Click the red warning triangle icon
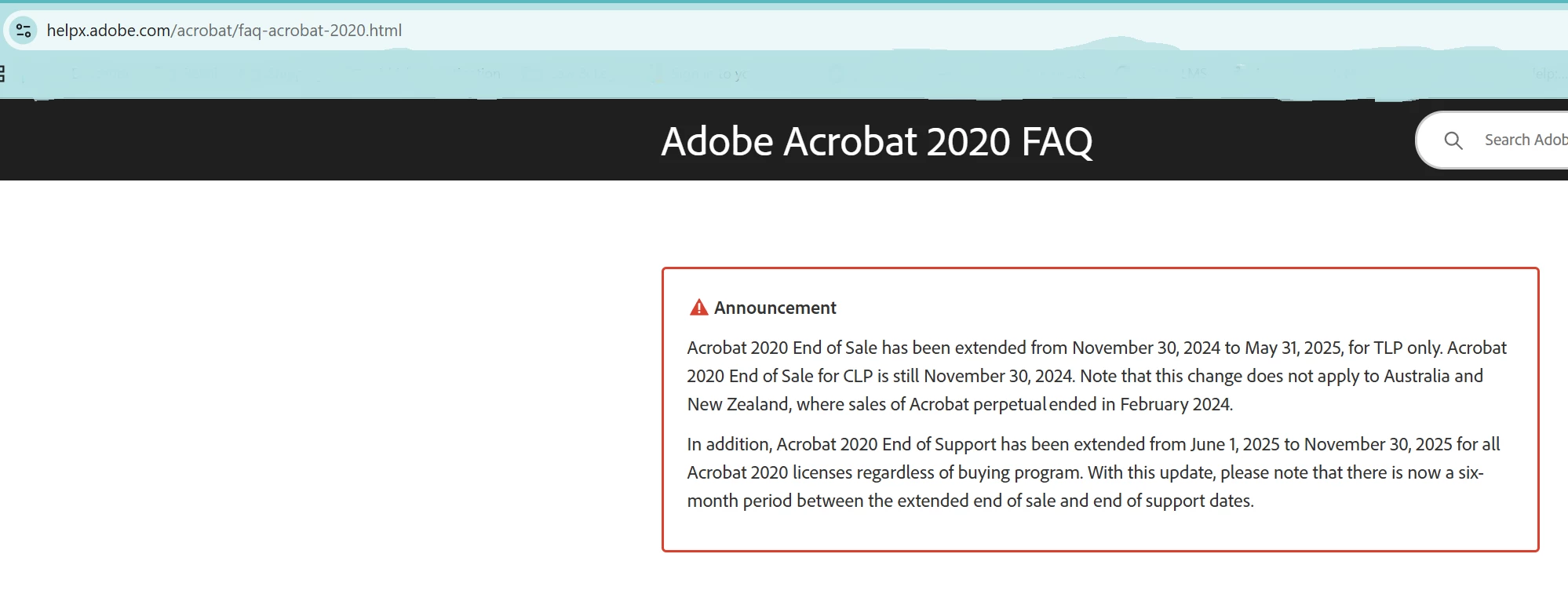The height and width of the screenshot is (594, 1568). tap(698, 308)
